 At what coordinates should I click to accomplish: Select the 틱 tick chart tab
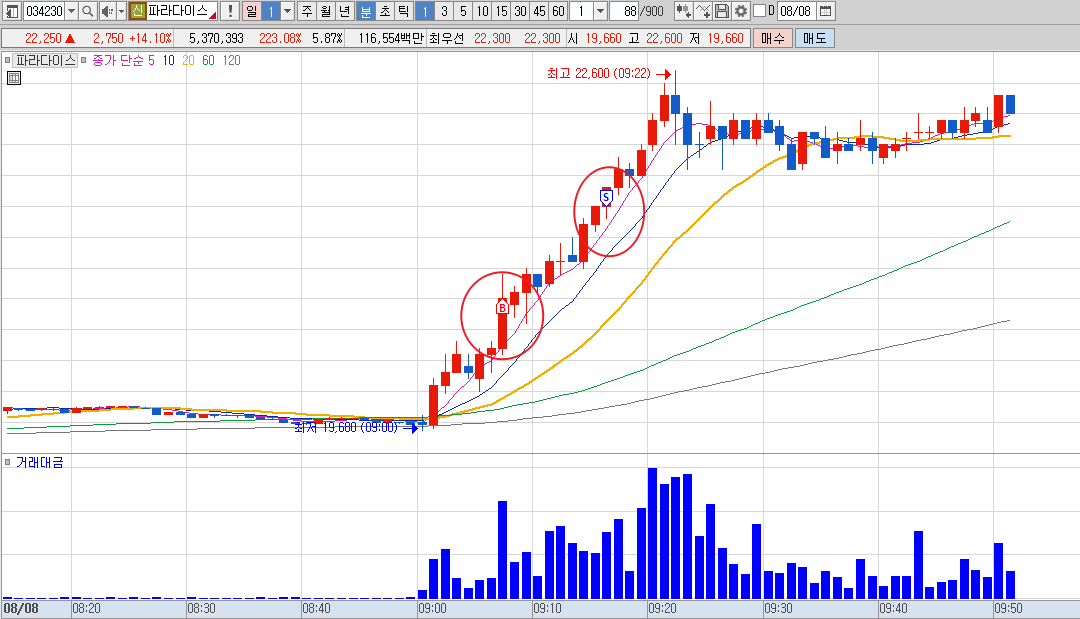click(x=404, y=11)
